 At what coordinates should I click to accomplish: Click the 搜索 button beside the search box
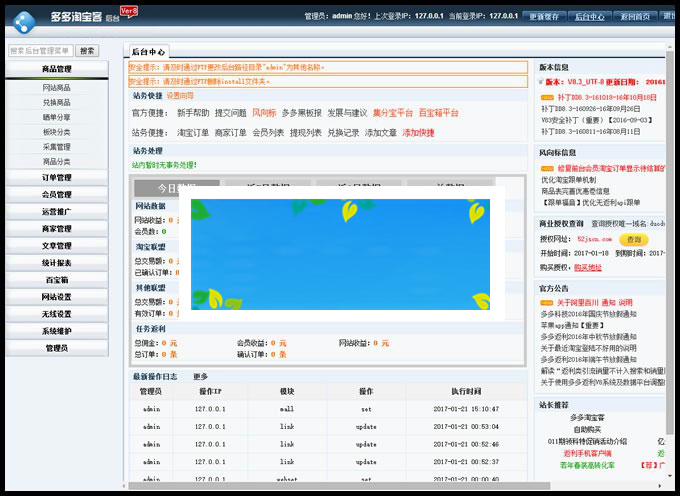pyautogui.click(x=87, y=50)
